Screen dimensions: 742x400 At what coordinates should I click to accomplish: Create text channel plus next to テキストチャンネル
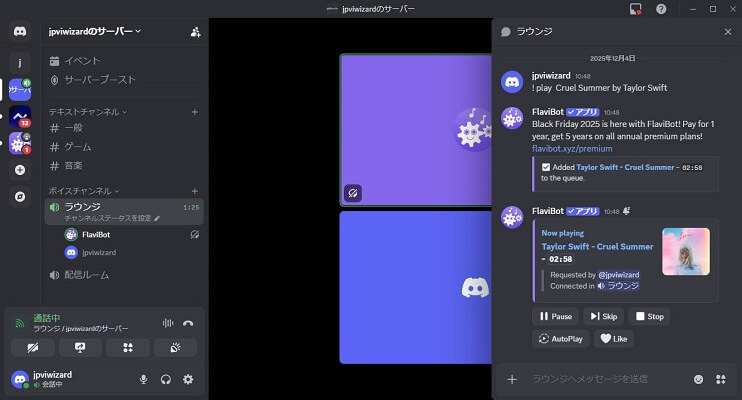194,112
